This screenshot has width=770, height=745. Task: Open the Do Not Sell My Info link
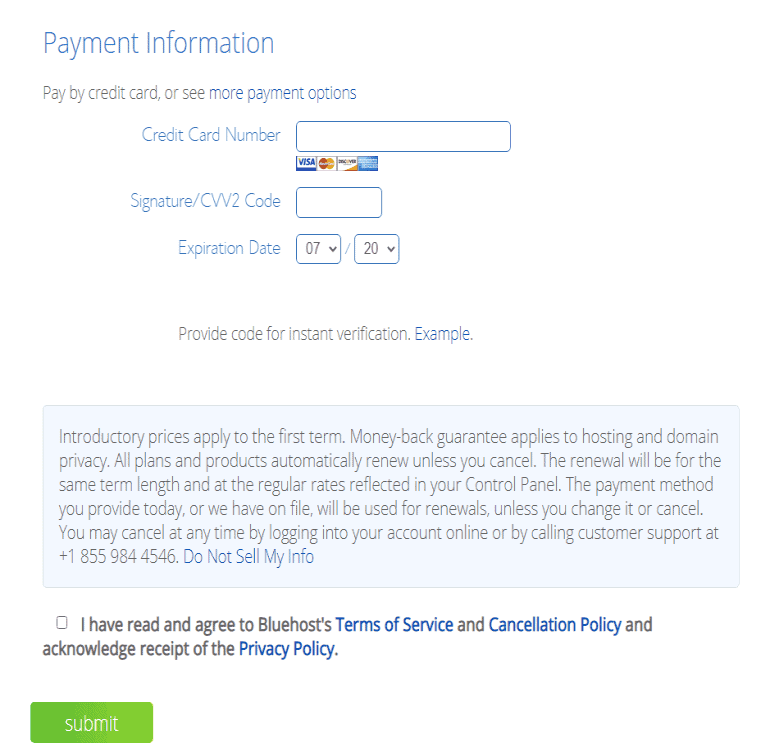248,556
